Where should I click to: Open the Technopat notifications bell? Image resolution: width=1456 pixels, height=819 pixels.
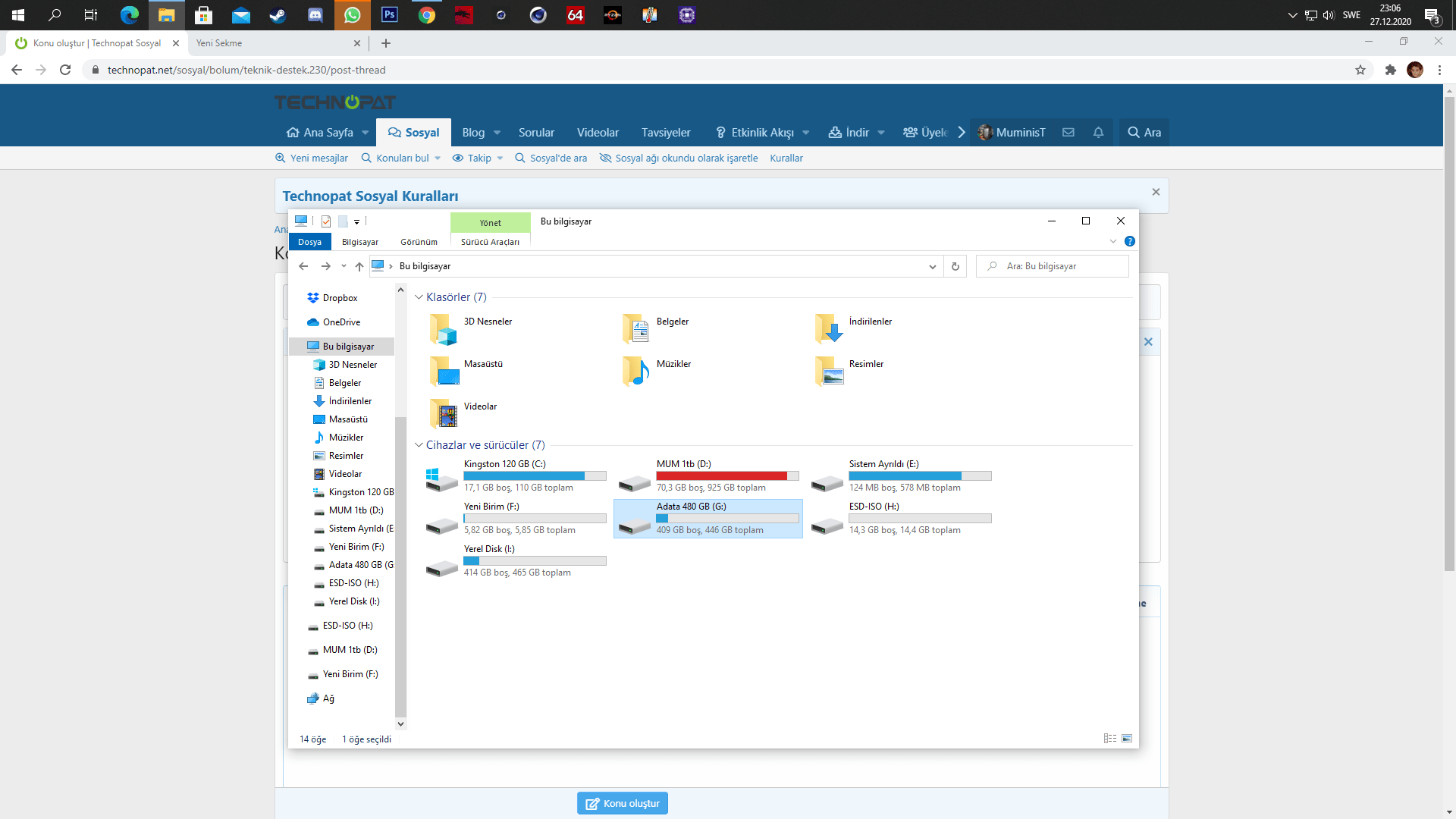point(1097,132)
